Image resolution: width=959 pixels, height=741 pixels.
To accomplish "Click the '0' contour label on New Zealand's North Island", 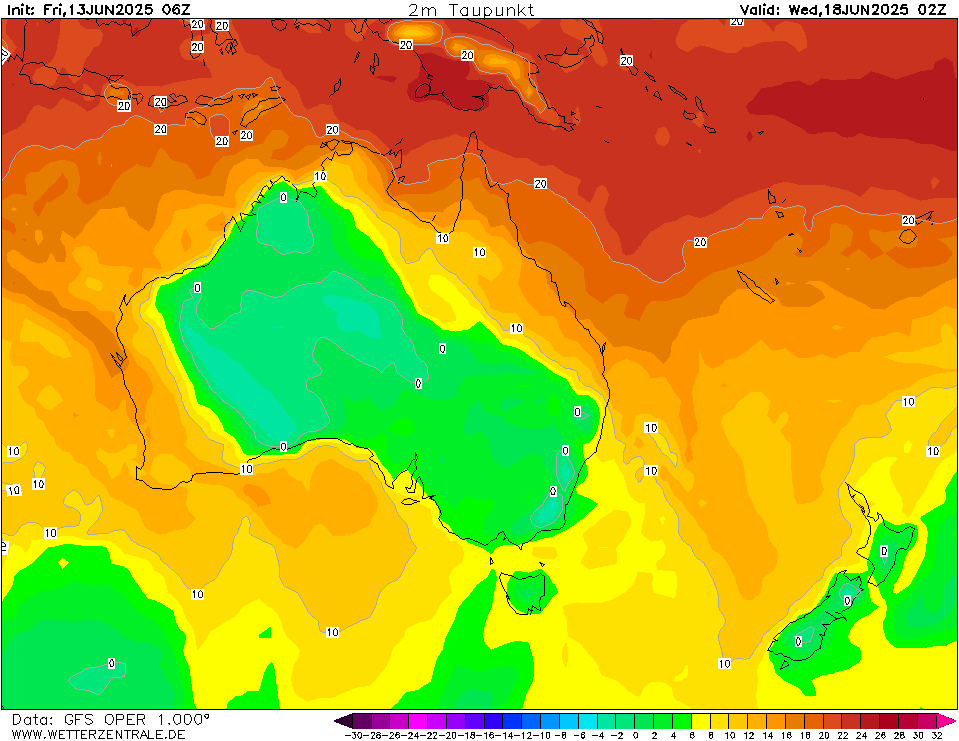I will 884,551.
